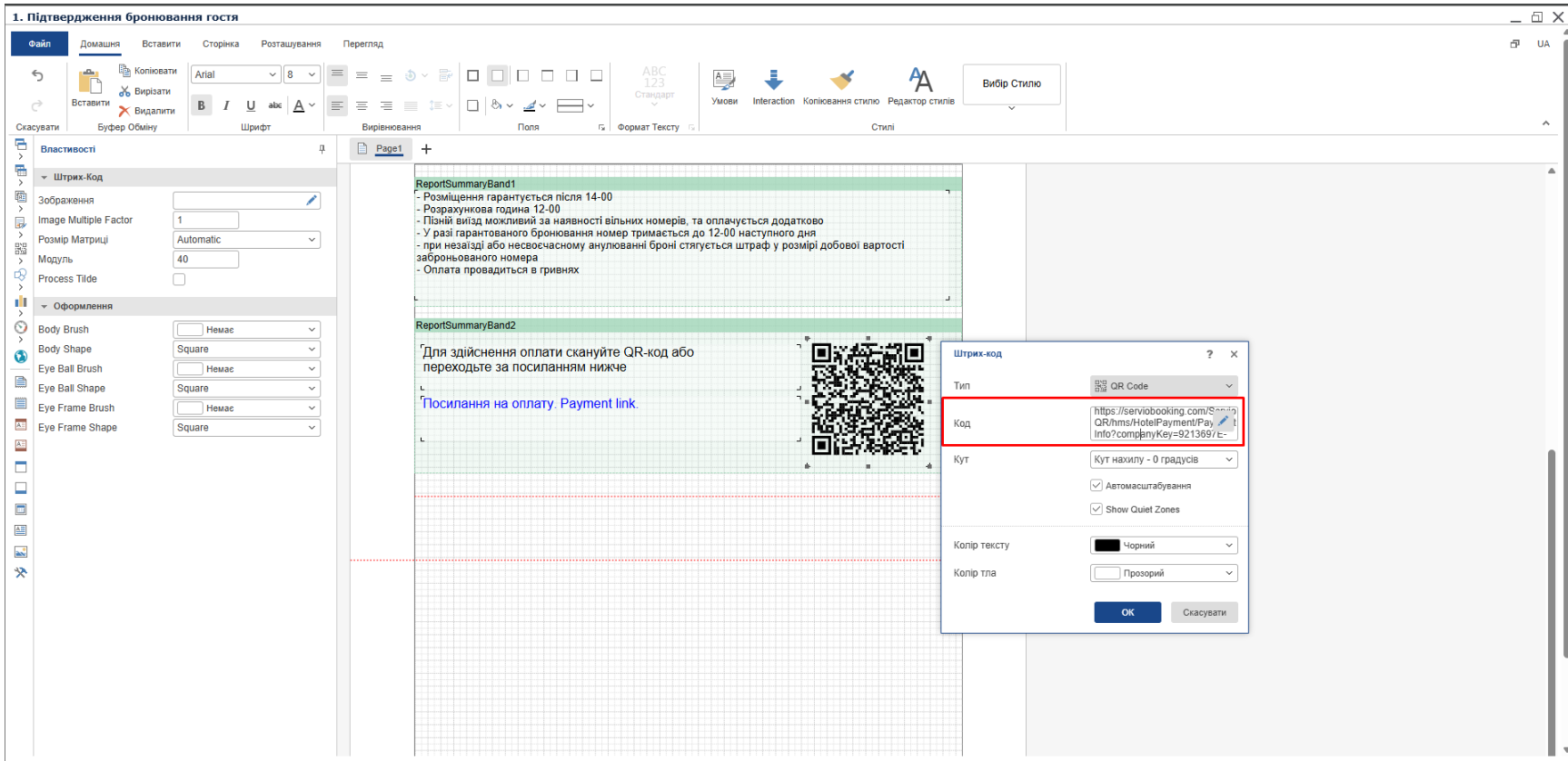Select the Копіювання стилю brush icon
Screen dimensions: 1568x761
[x=841, y=81]
